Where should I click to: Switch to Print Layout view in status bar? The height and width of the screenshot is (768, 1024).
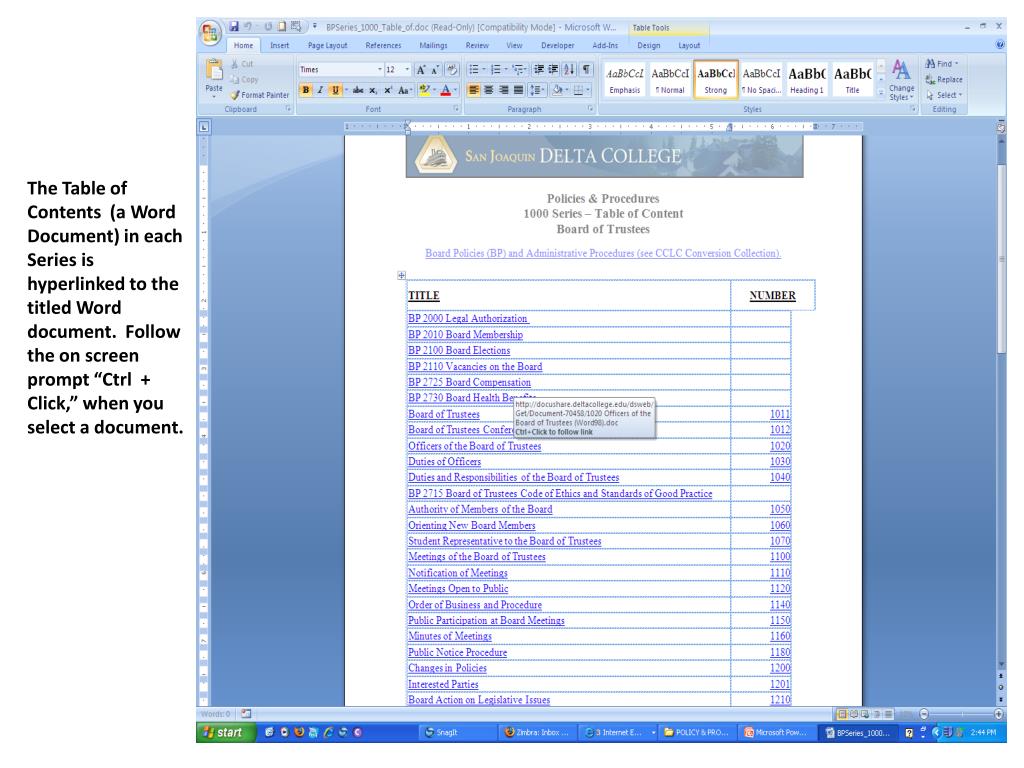(x=842, y=714)
